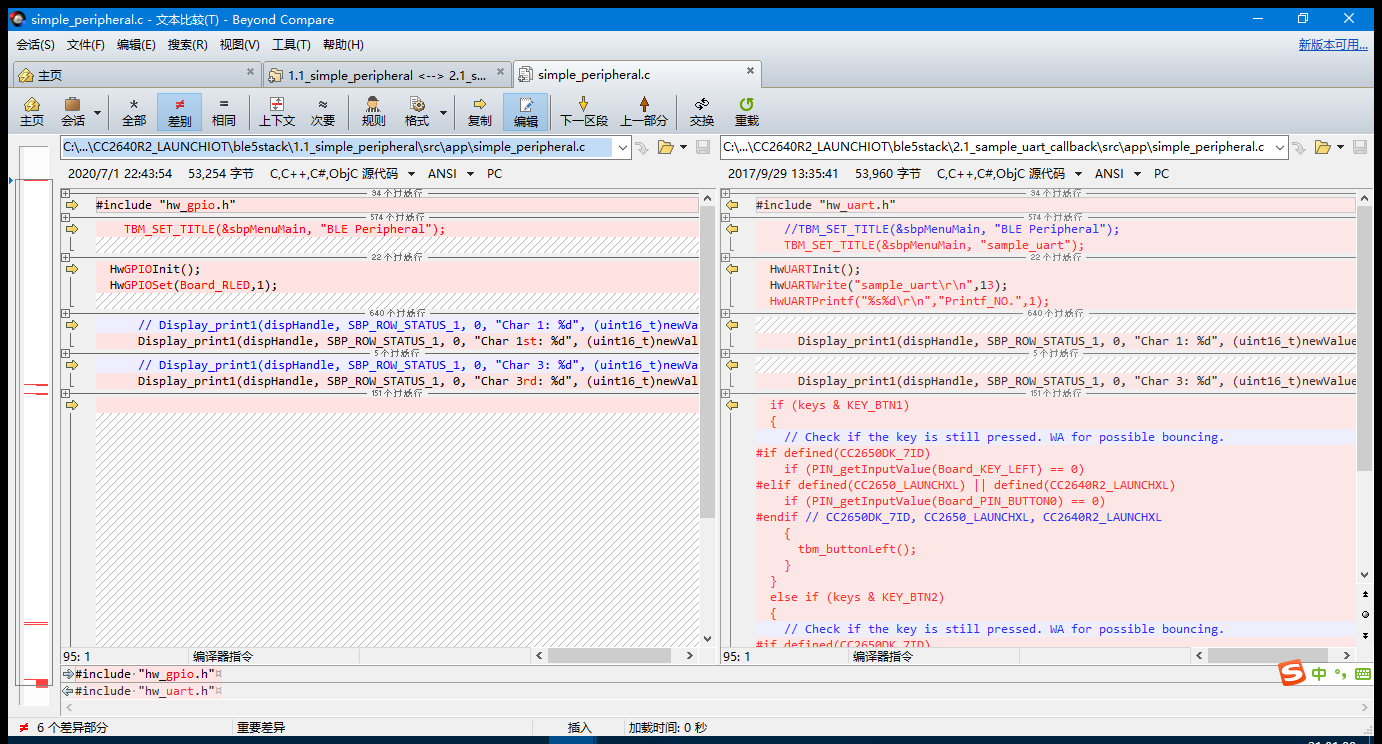The height and width of the screenshot is (744, 1382).
Task: Toggle the 差别 (Differences only) filter
Action: tap(179, 111)
